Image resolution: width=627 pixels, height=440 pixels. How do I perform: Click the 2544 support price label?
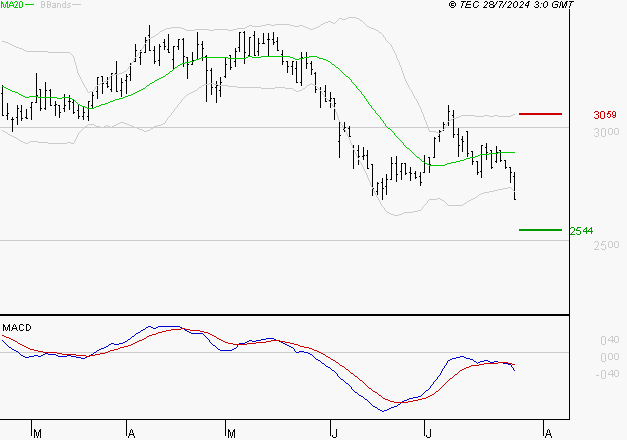point(581,231)
